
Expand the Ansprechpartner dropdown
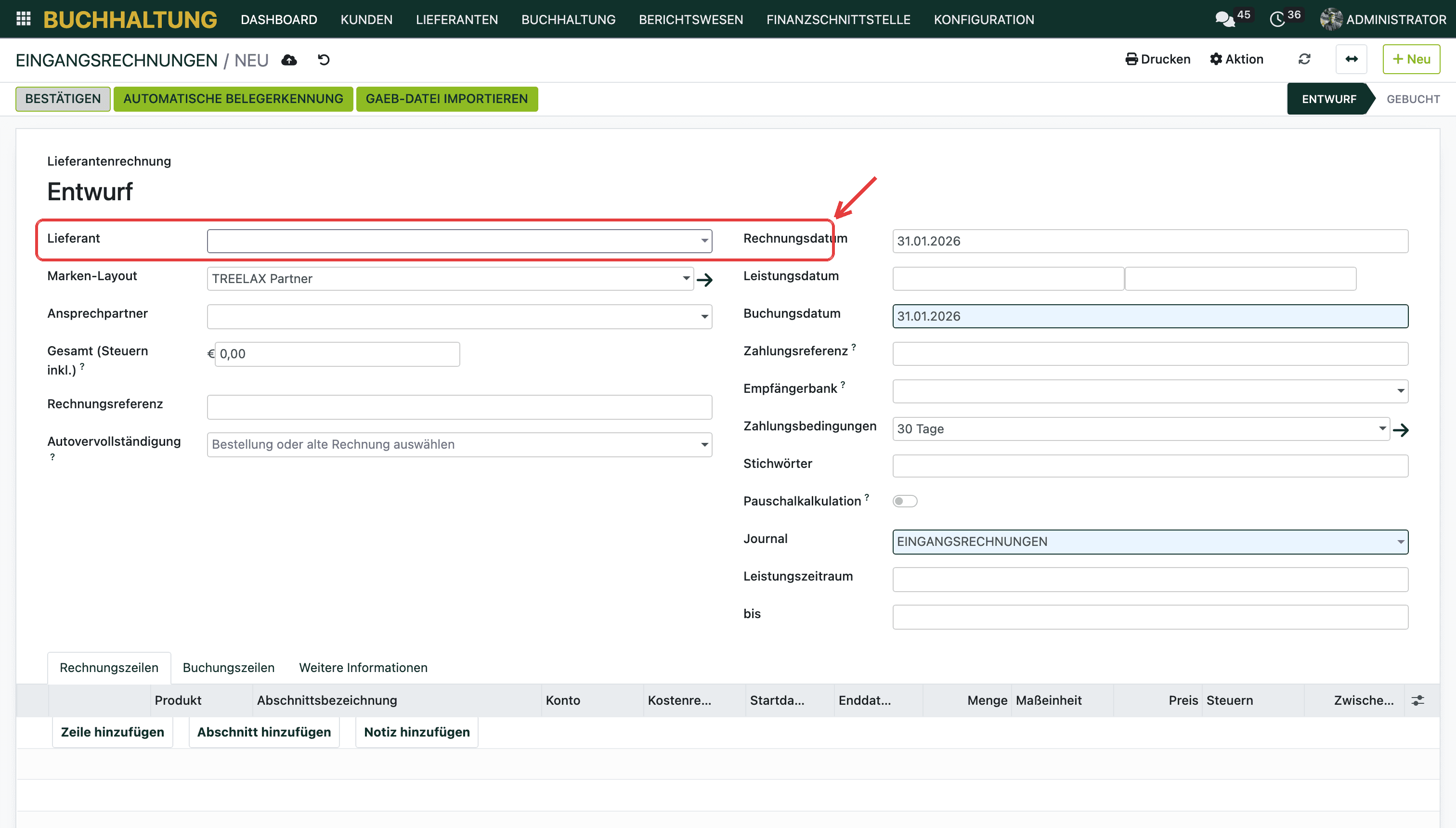(705, 317)
